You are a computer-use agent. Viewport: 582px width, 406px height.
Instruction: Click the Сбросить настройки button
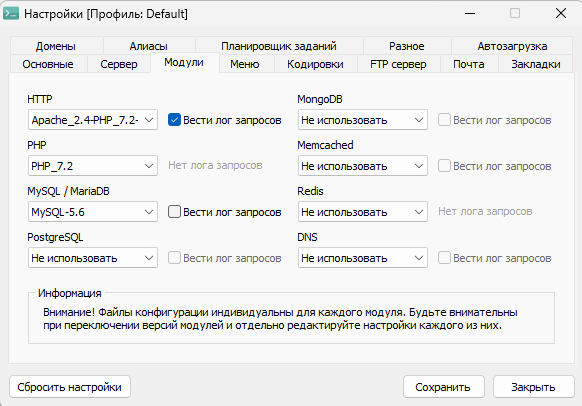[x=70, y=387]
